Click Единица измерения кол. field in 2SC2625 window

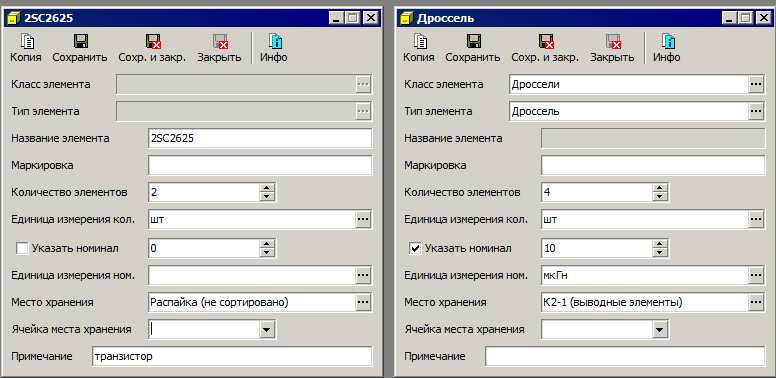(x=252, y=219)
